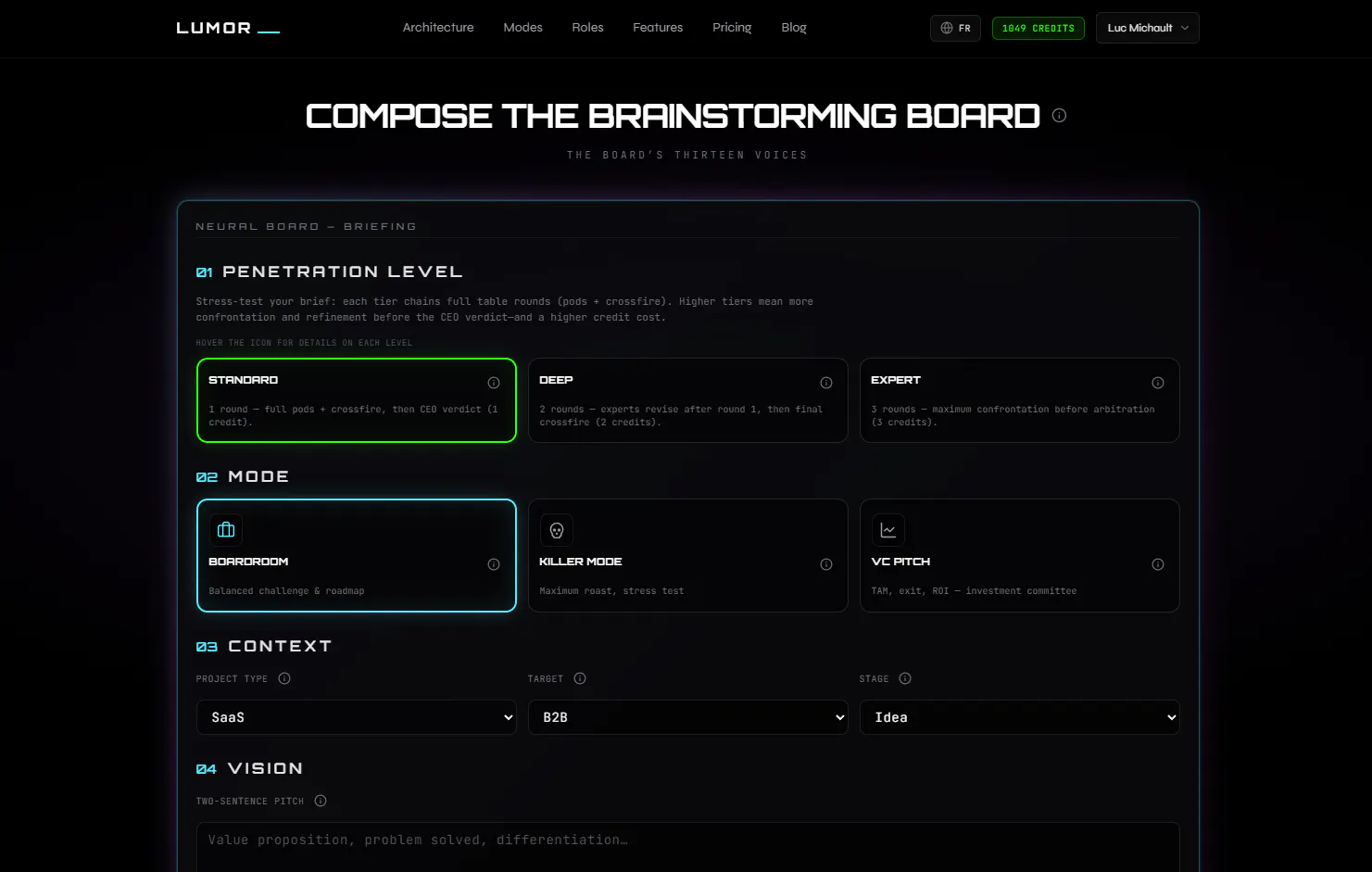Image resolution: width=1372 pixels, height=872 pixels.
Task: Go to the Blog page
Action: coord(794,28)
